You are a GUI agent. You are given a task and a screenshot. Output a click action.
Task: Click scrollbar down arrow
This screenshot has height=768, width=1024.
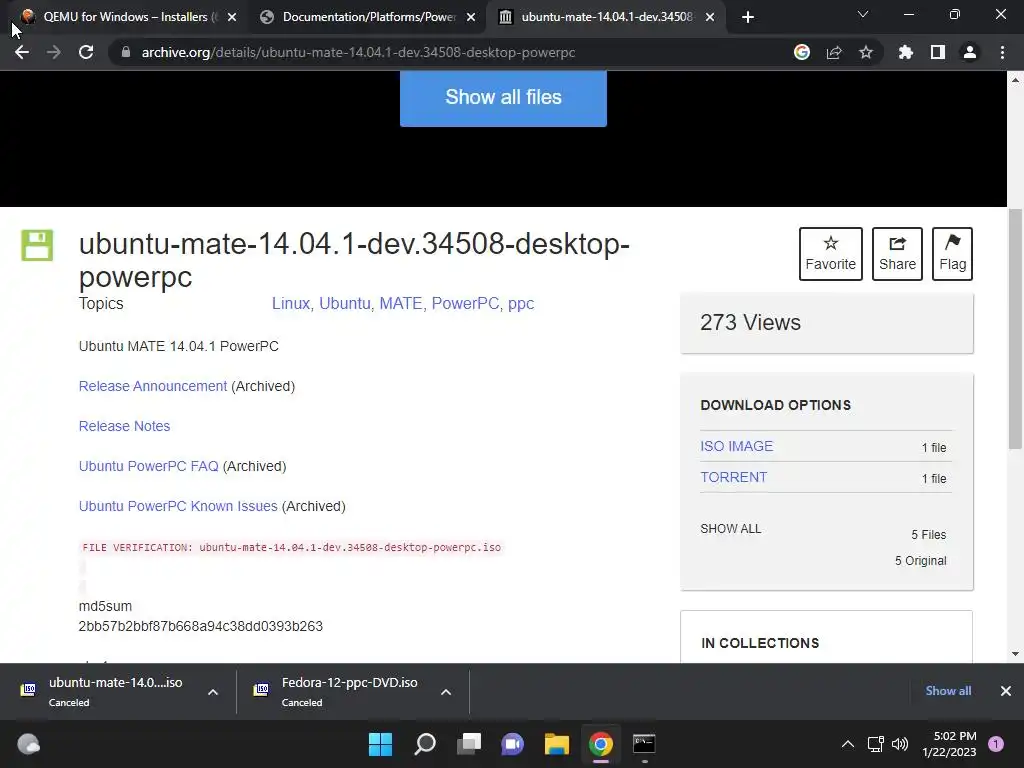(x=1015, y=654)
